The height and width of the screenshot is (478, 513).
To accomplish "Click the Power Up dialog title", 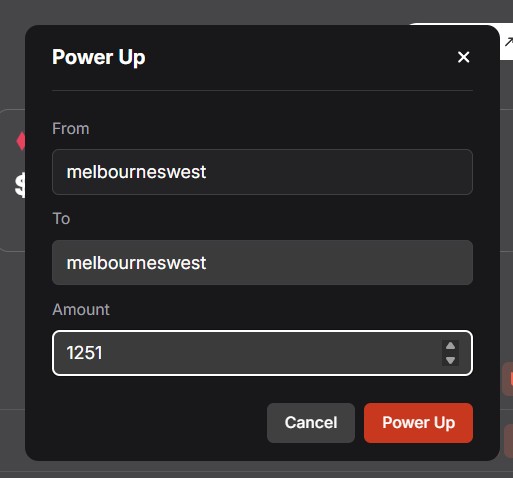I will 99,57.
